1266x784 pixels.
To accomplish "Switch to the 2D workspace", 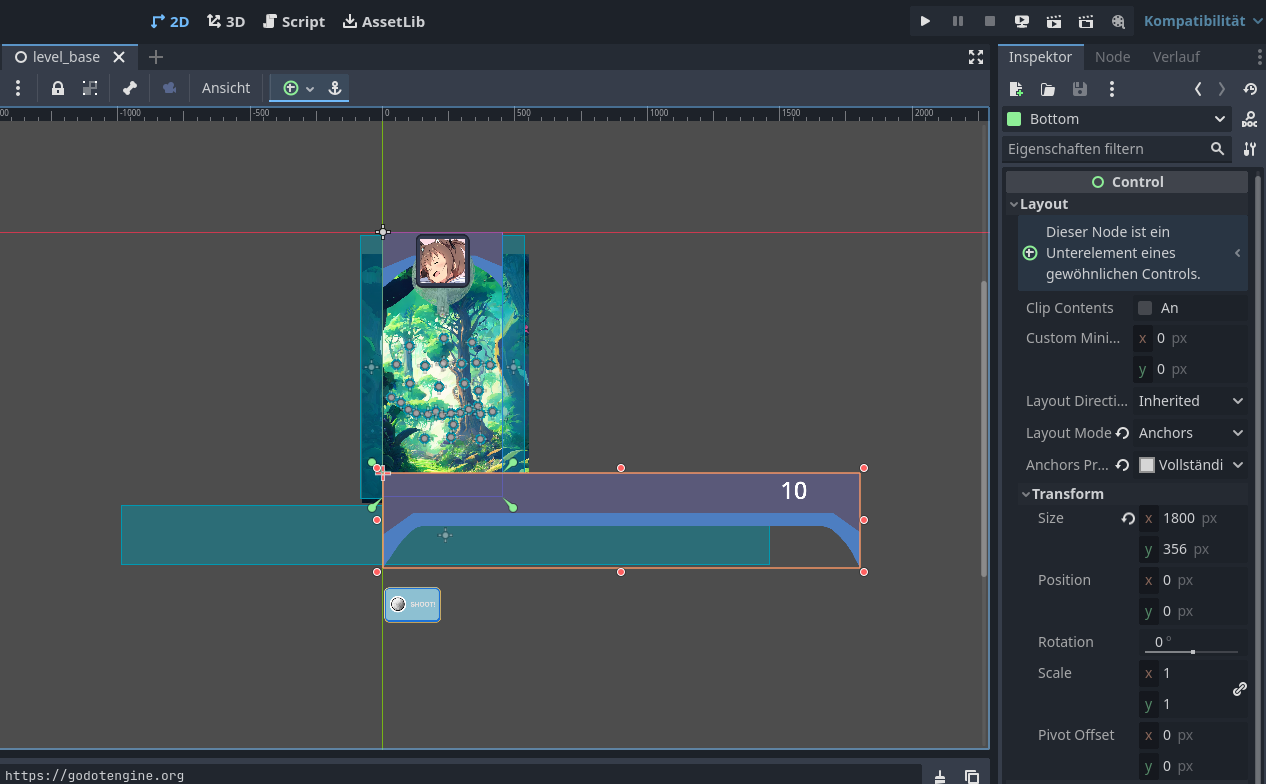I will pos(170,21).
